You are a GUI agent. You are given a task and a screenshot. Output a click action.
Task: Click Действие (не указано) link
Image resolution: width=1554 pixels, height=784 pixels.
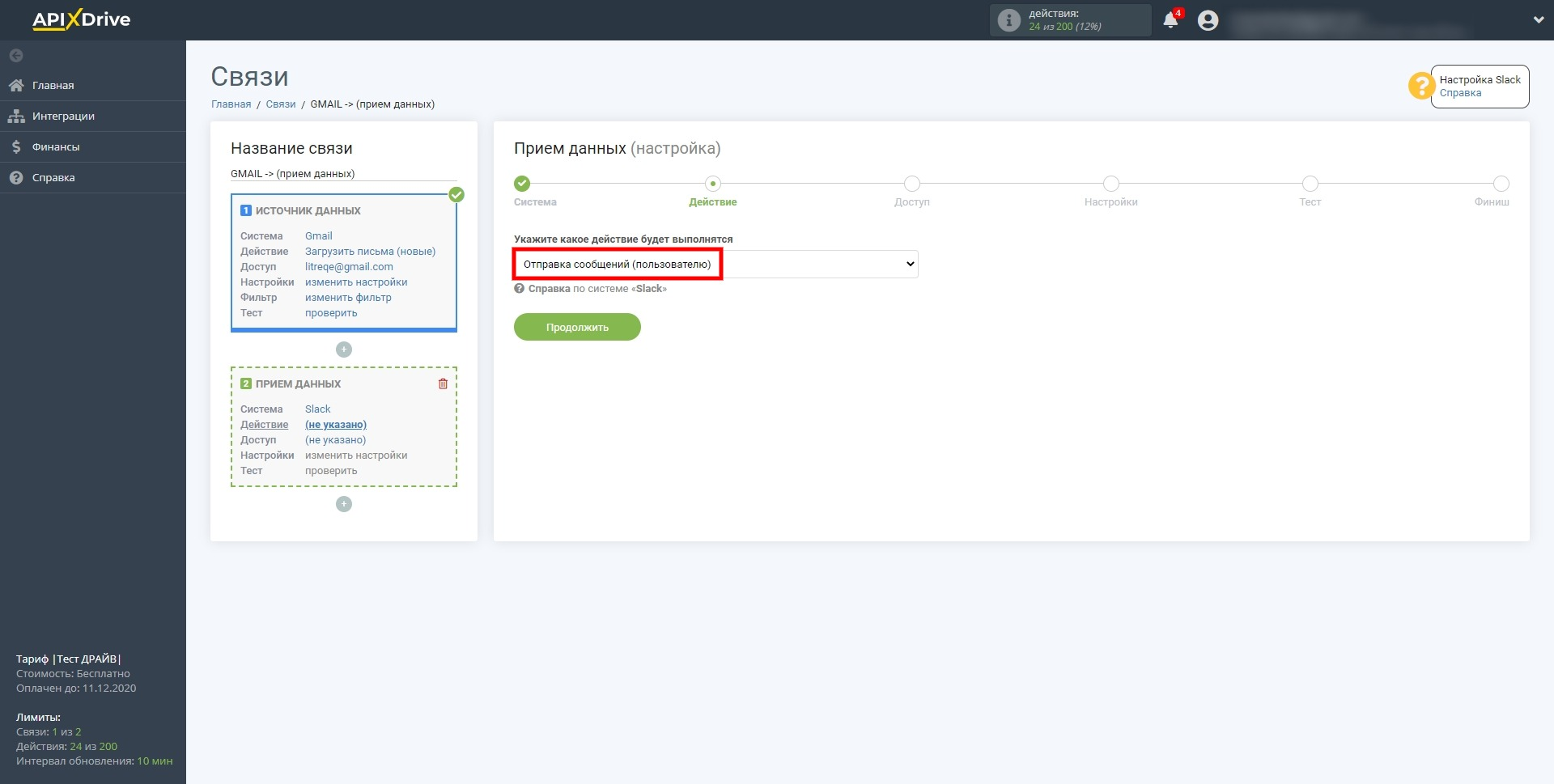coord(335,425)
